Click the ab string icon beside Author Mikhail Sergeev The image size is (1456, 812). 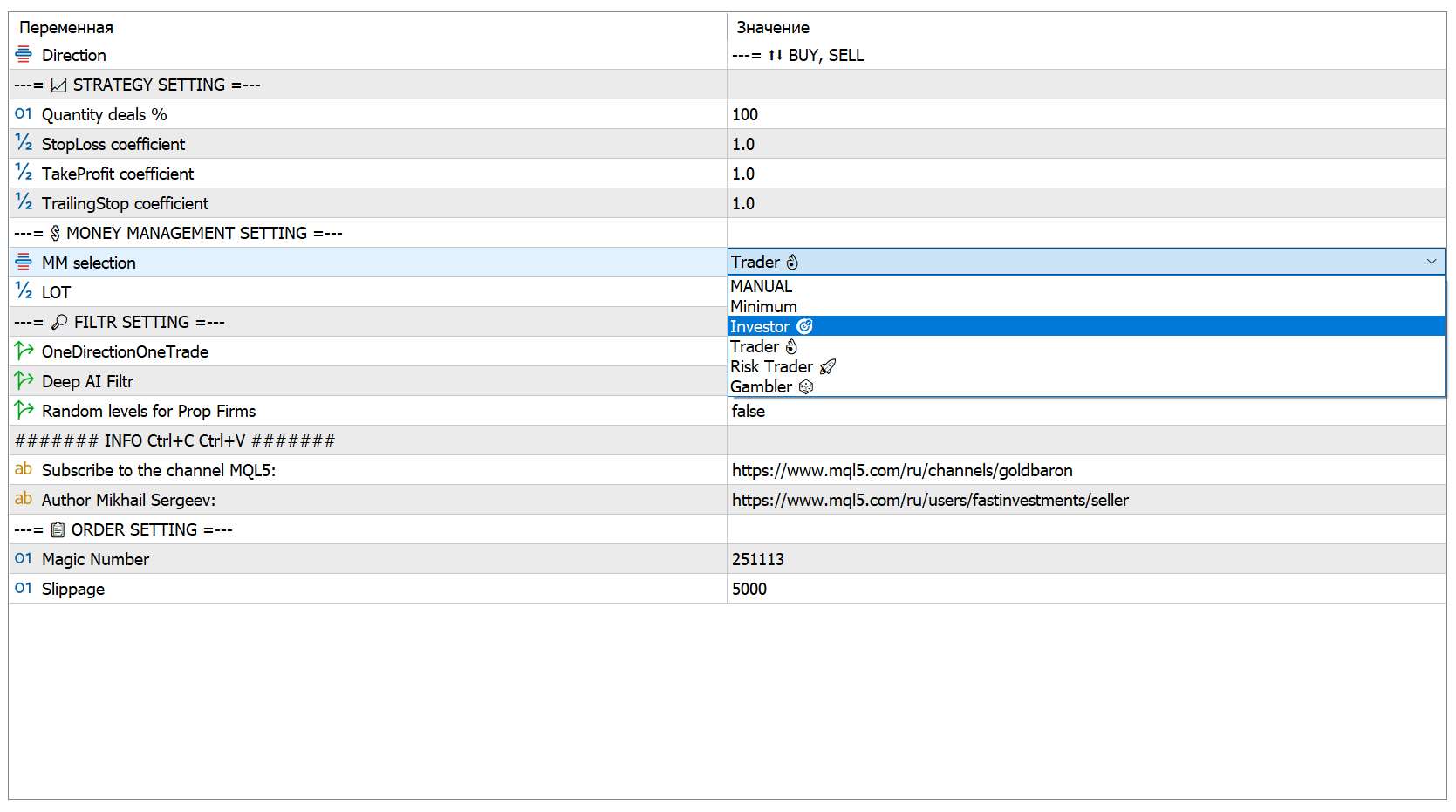click(24, 500)
